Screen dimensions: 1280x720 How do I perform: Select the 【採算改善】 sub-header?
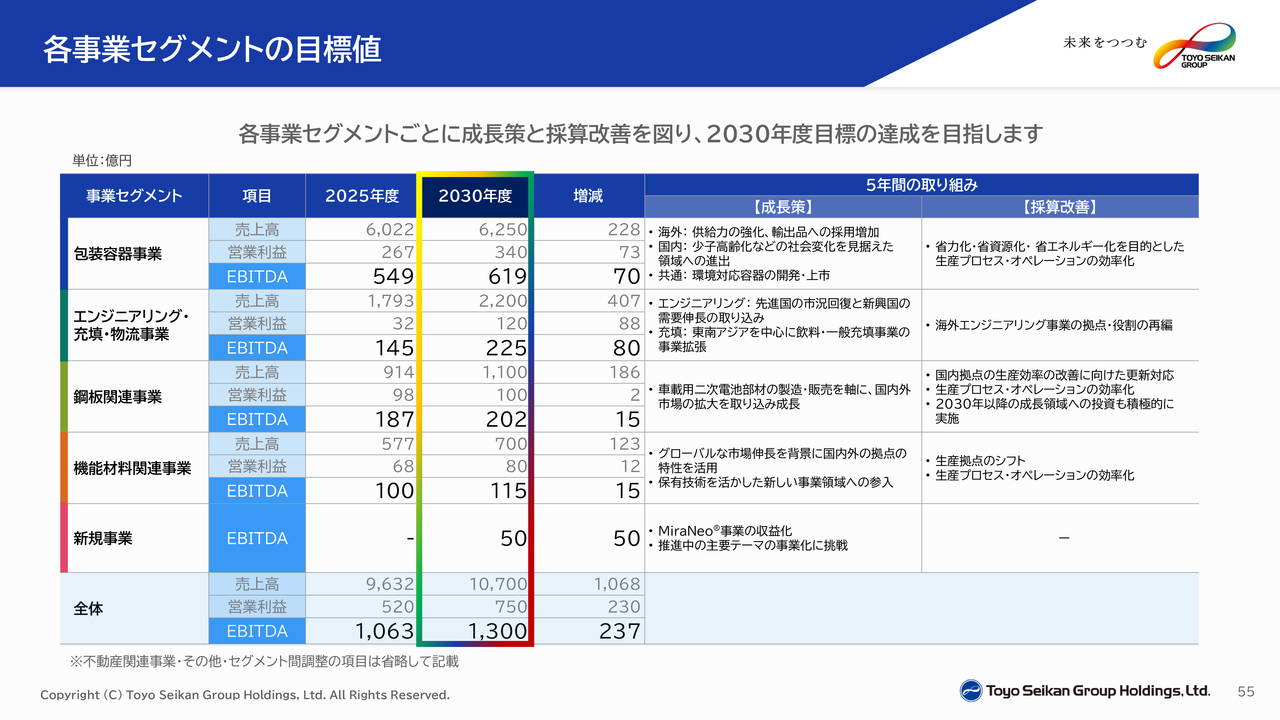click(1060, 207)
